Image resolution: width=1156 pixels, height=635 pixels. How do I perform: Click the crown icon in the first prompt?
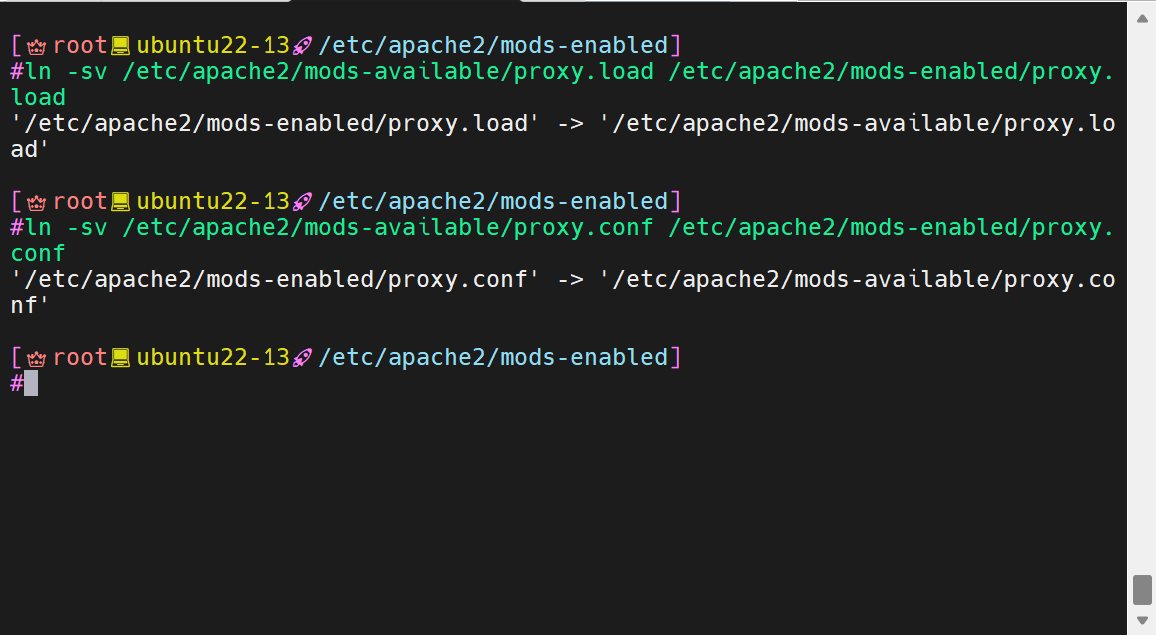[36, 46]
